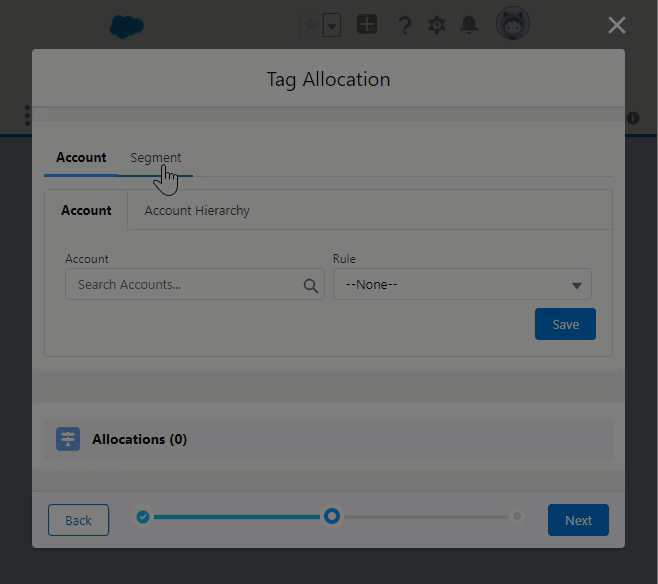
Task: Open the setup gear icon
Action: click(436, 25)
